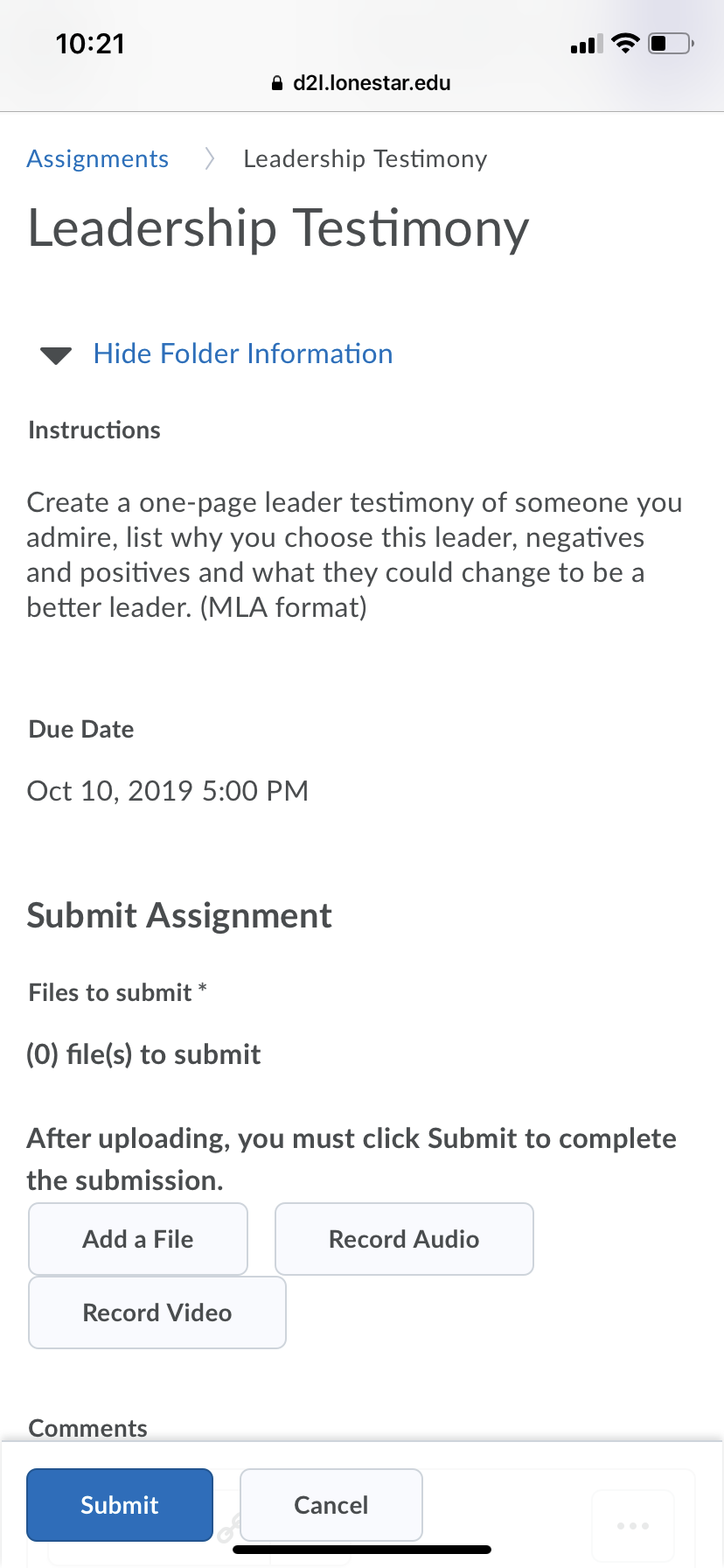Select the Leadership Testimony breadcrumb item
724x1568 pixels.
point(365,159)
